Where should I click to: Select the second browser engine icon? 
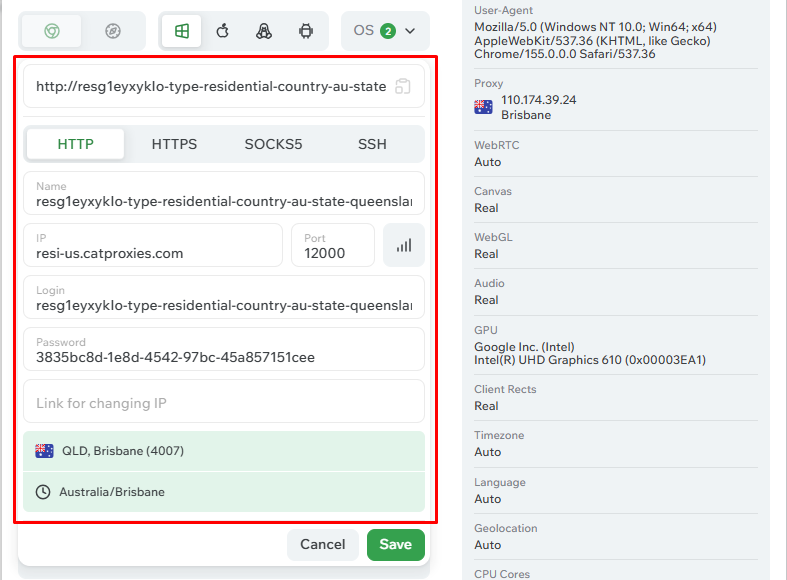coord(113,31)
